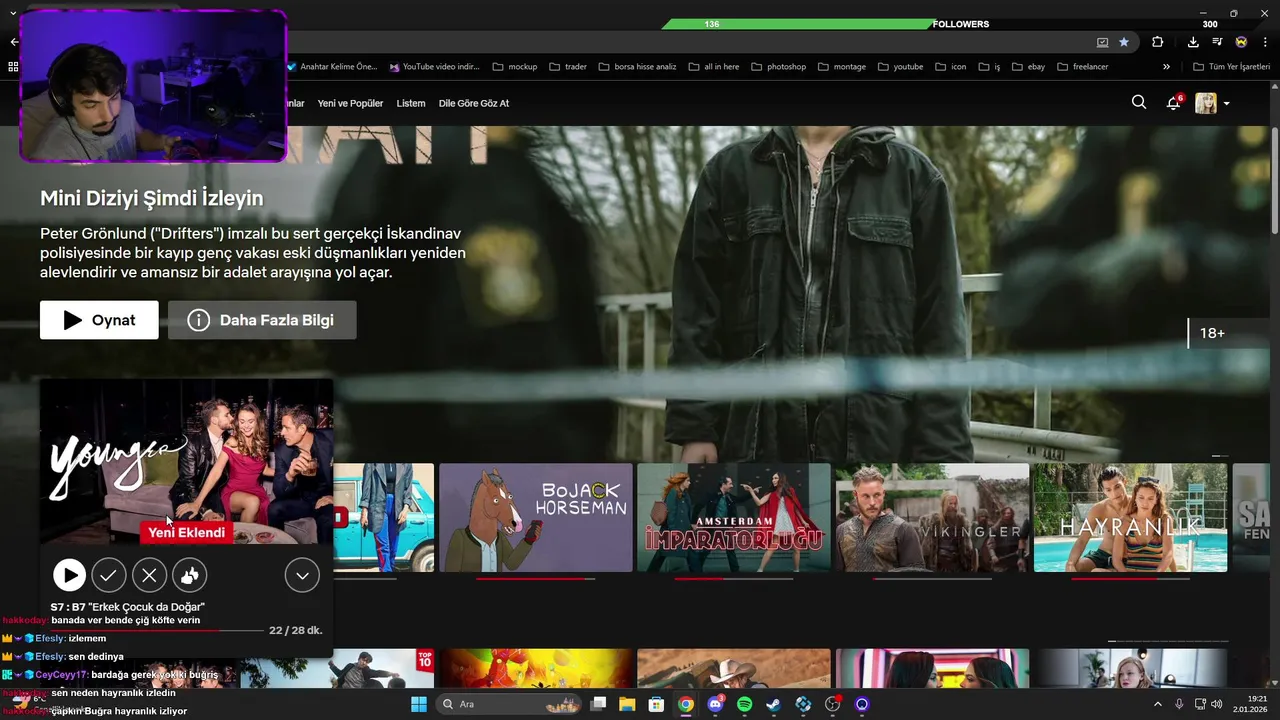Screen dimensions: 1280x720
Task: Open Chrome media control icon
Action: coord(1217,42)
